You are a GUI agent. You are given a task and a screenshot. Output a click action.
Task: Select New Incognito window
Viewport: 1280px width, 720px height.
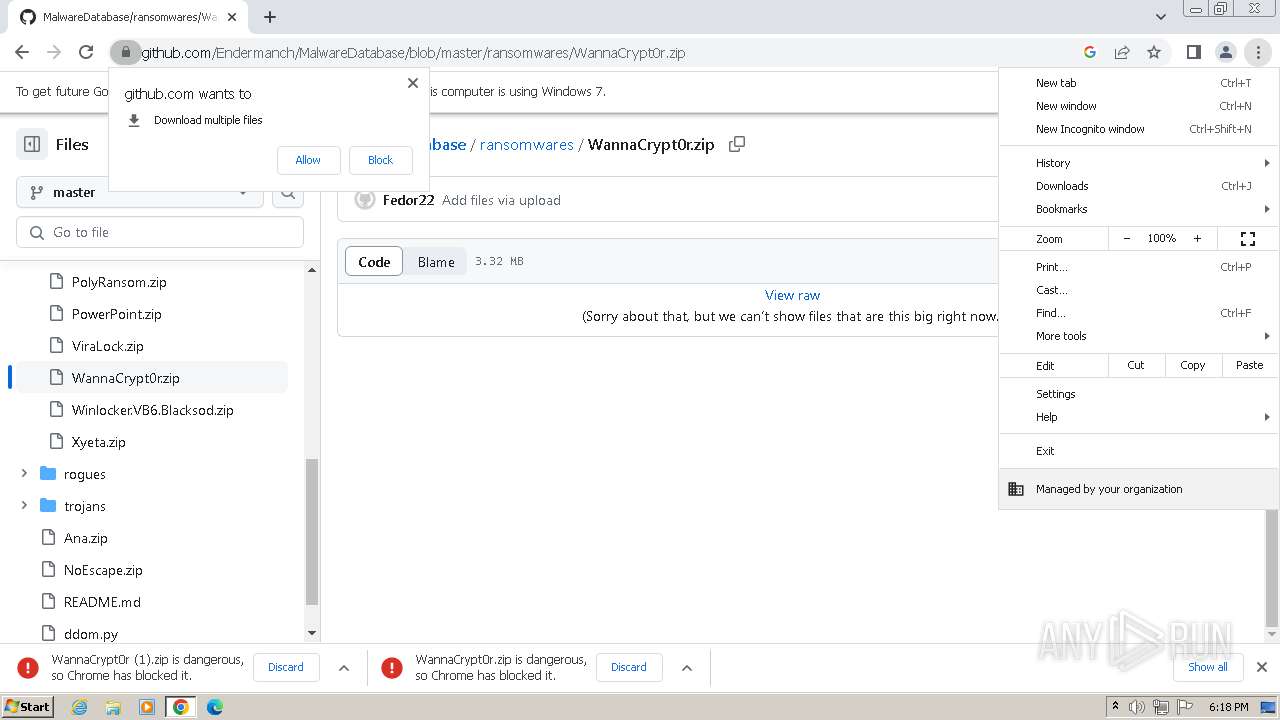click(1139, 129)
